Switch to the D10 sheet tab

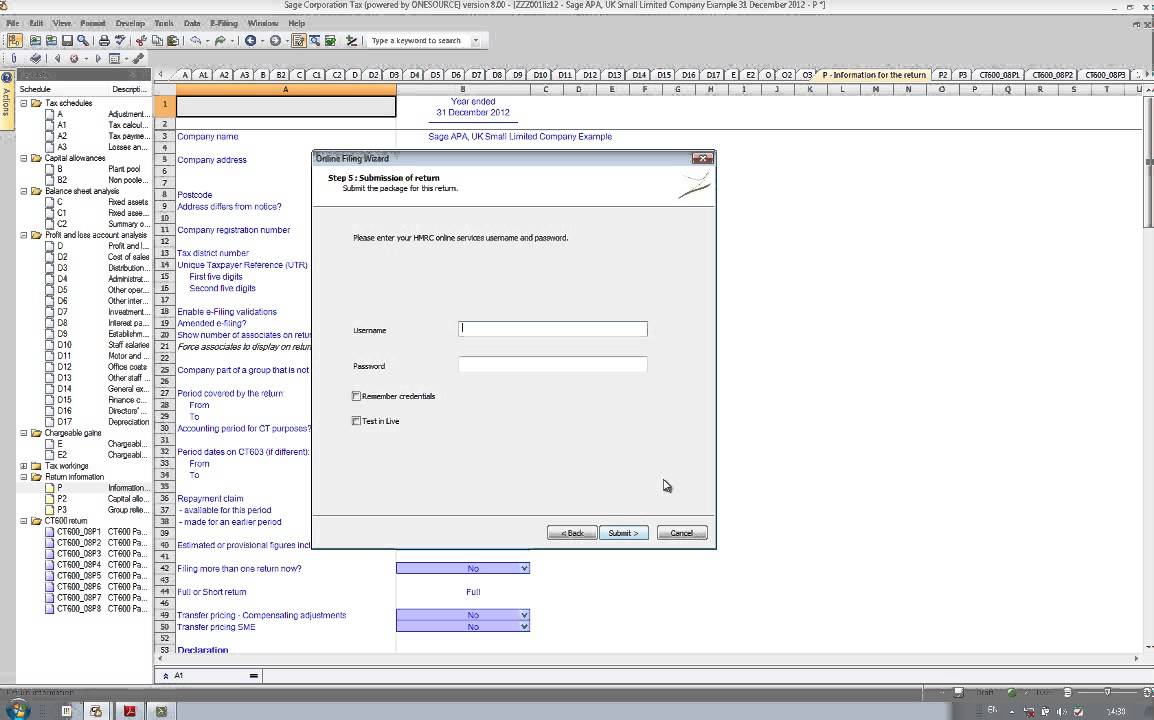click(x=540, y=75)
